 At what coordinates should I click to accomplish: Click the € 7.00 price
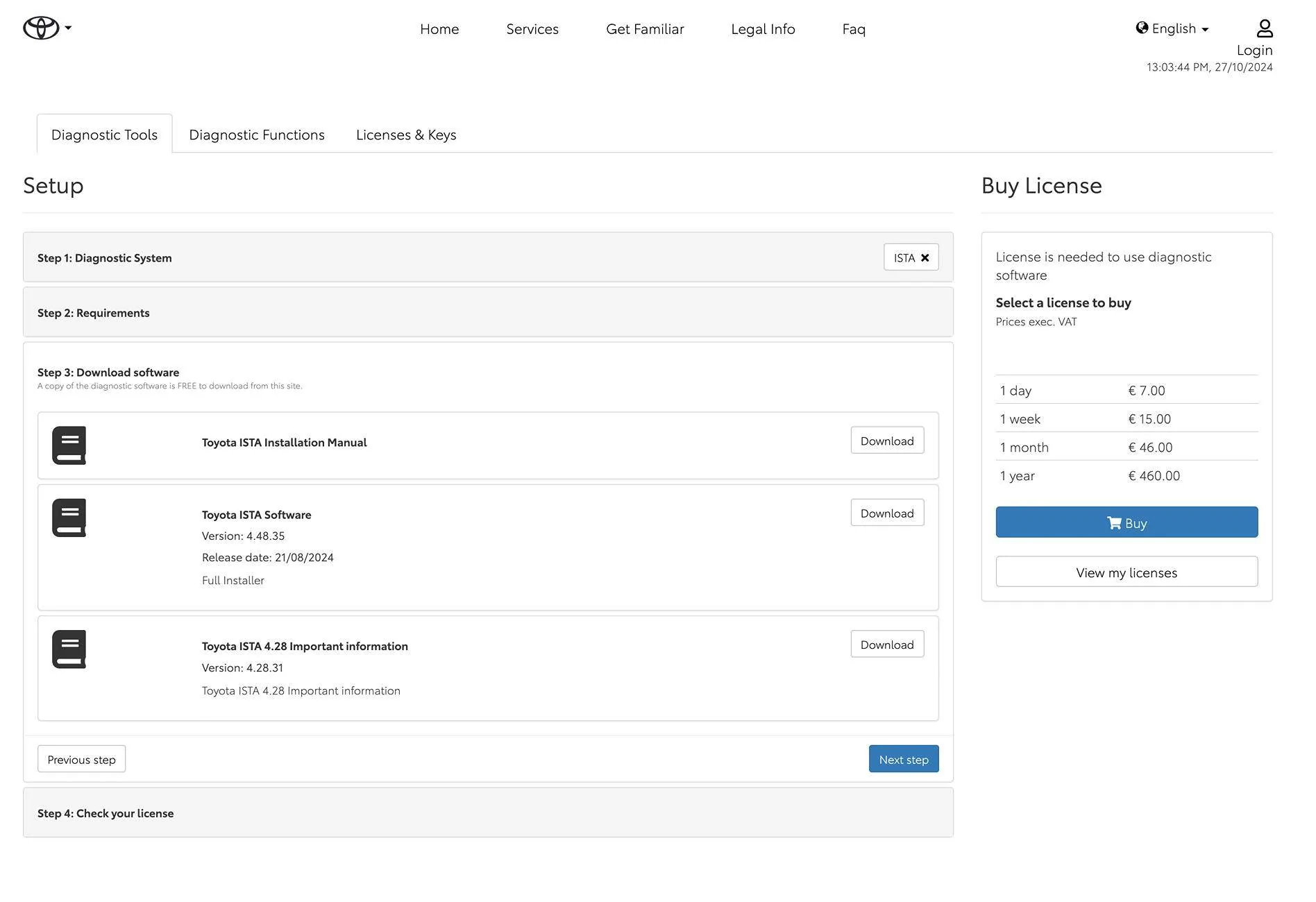(x=1147, y=390)
